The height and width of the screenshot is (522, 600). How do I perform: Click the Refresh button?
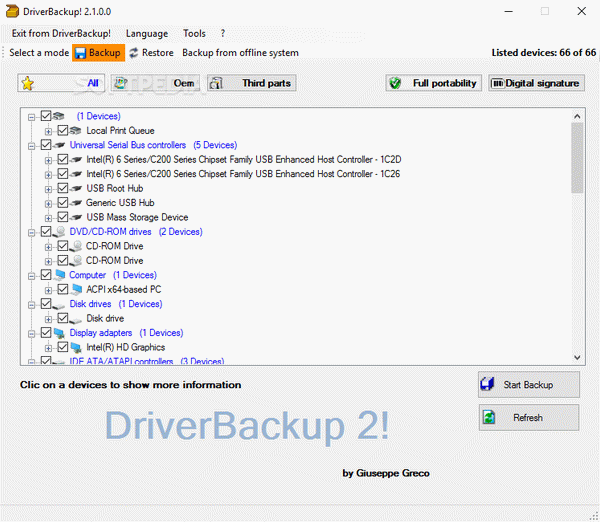[529, 418]
